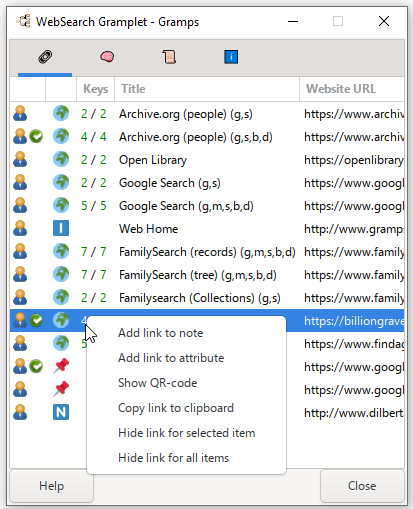The image size is (413, 509).
Task: Click globe icon in Google Search (g,m,s,b,d) row
Action: tap(61, 205)
